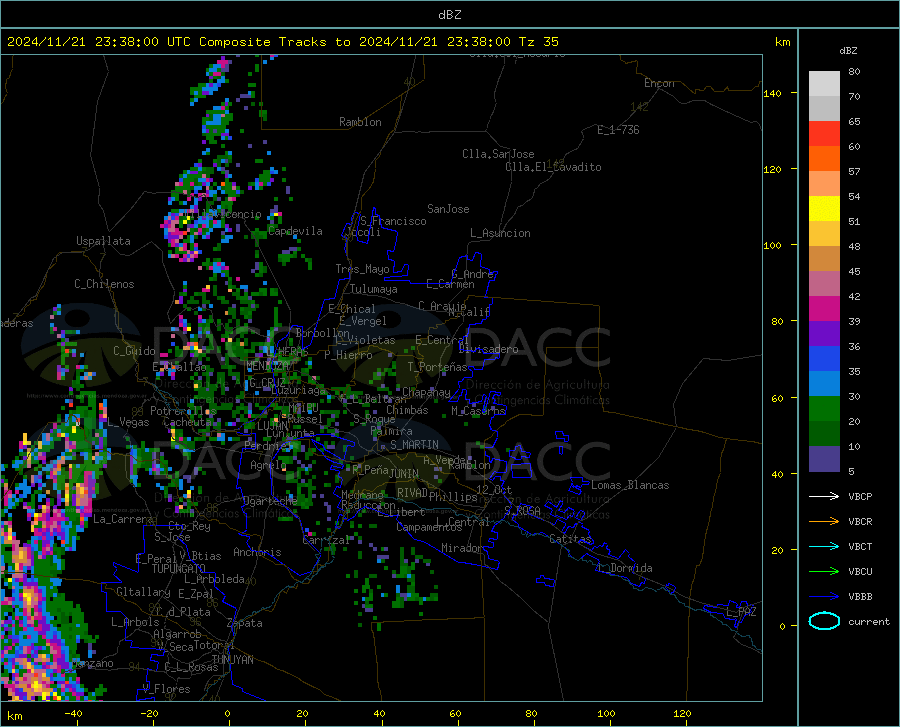Viewport: 900px width, 727px height.
Task: Click the C_Guido label
Action: pos(134,351)
